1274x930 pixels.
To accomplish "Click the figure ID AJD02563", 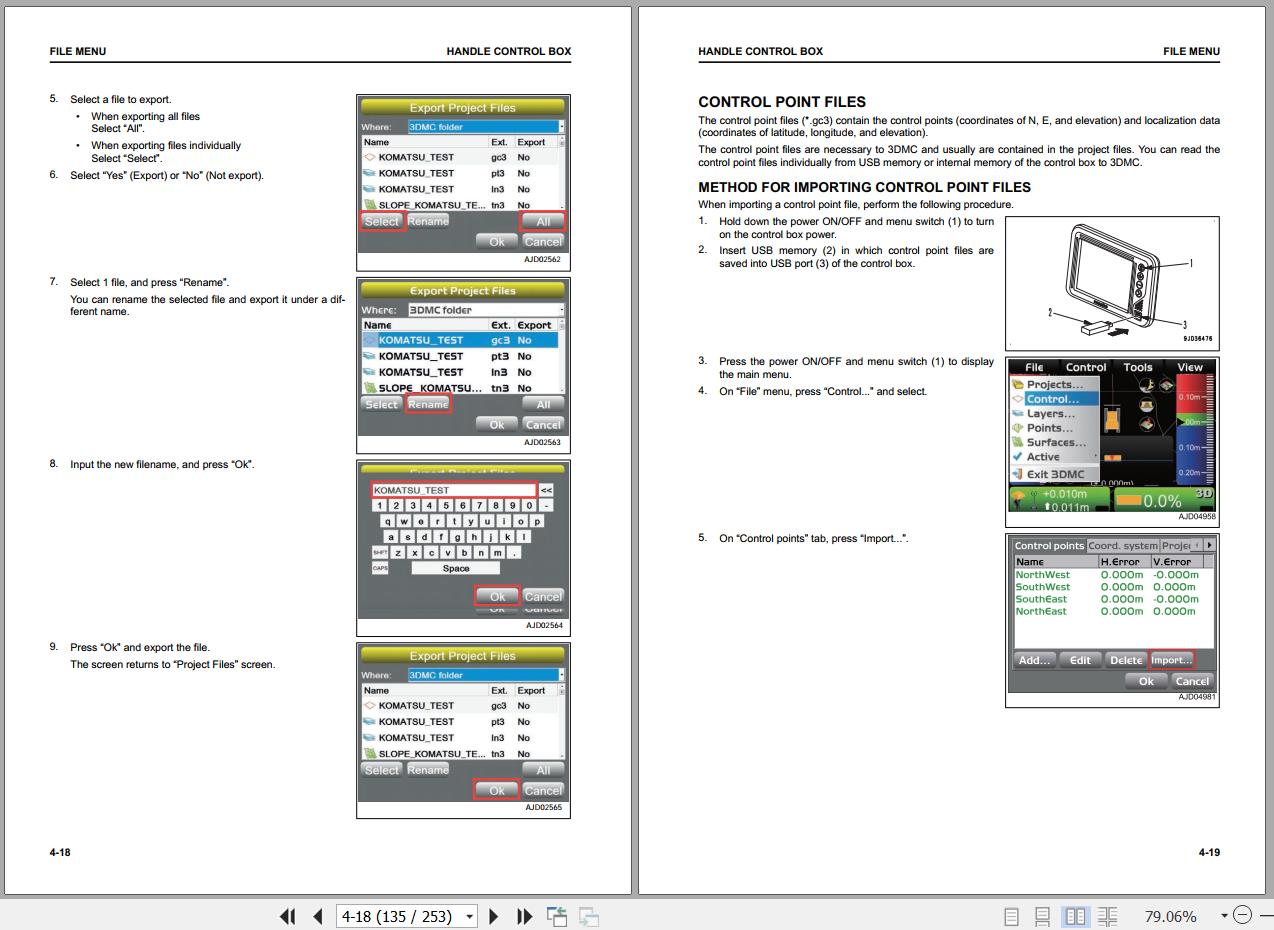I will point(543,442).
